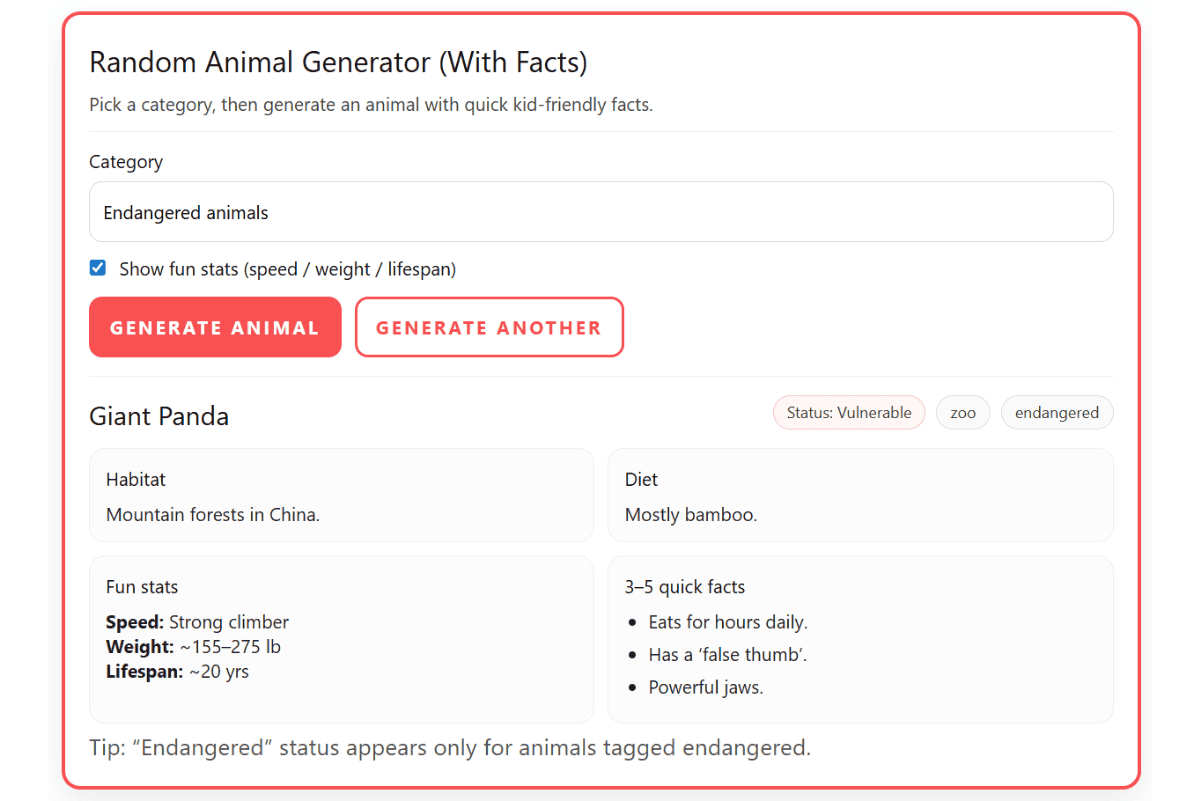Viewport: 1200px width, 801px height.
Task: Click the Fun stats card
Action: pos(341,639)
